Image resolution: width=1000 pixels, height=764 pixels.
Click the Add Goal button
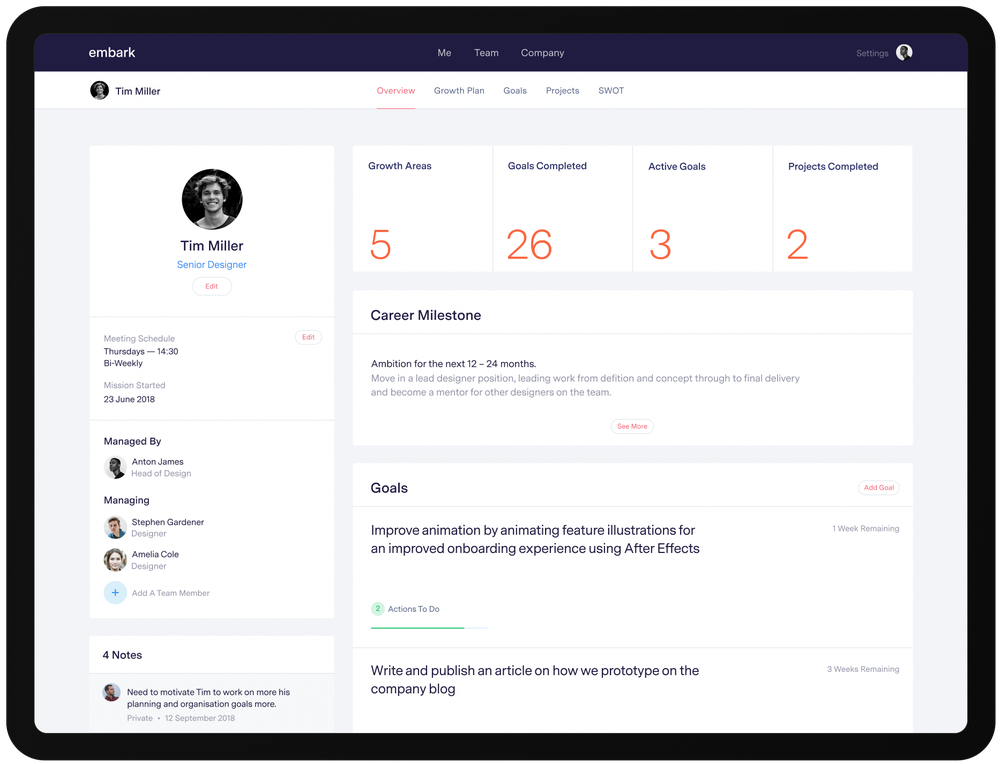(878, 487)
